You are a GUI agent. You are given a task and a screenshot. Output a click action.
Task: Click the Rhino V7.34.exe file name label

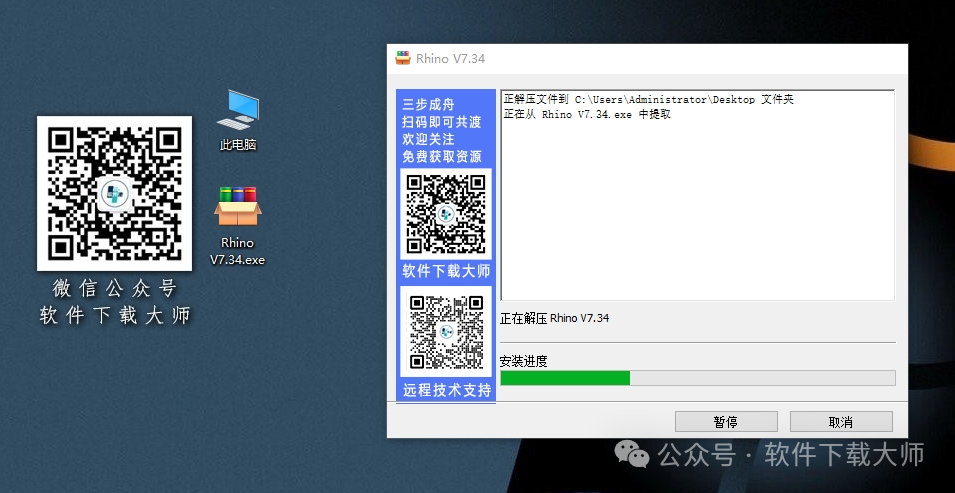tap(238, 251)
